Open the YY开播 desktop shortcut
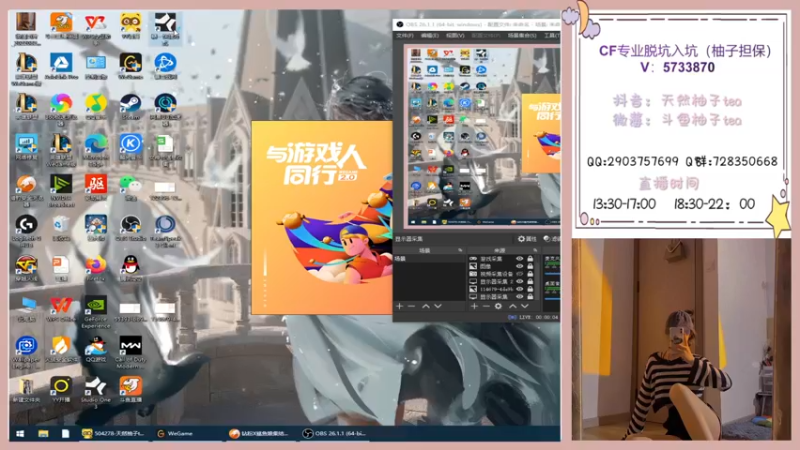Screen dimensions: 800x450 61,389
